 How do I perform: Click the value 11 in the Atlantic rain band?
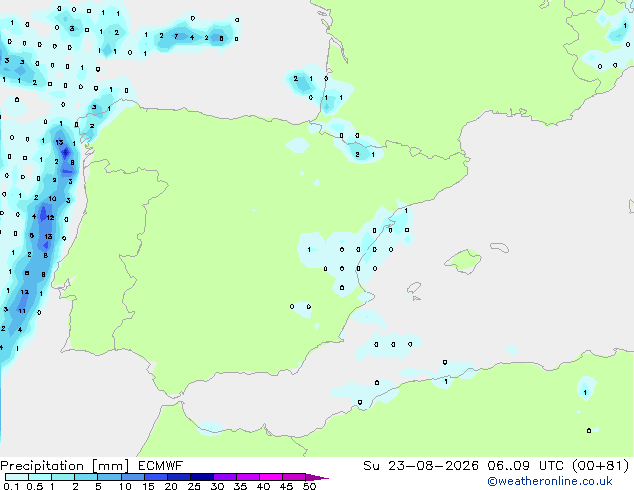(22, 311)
